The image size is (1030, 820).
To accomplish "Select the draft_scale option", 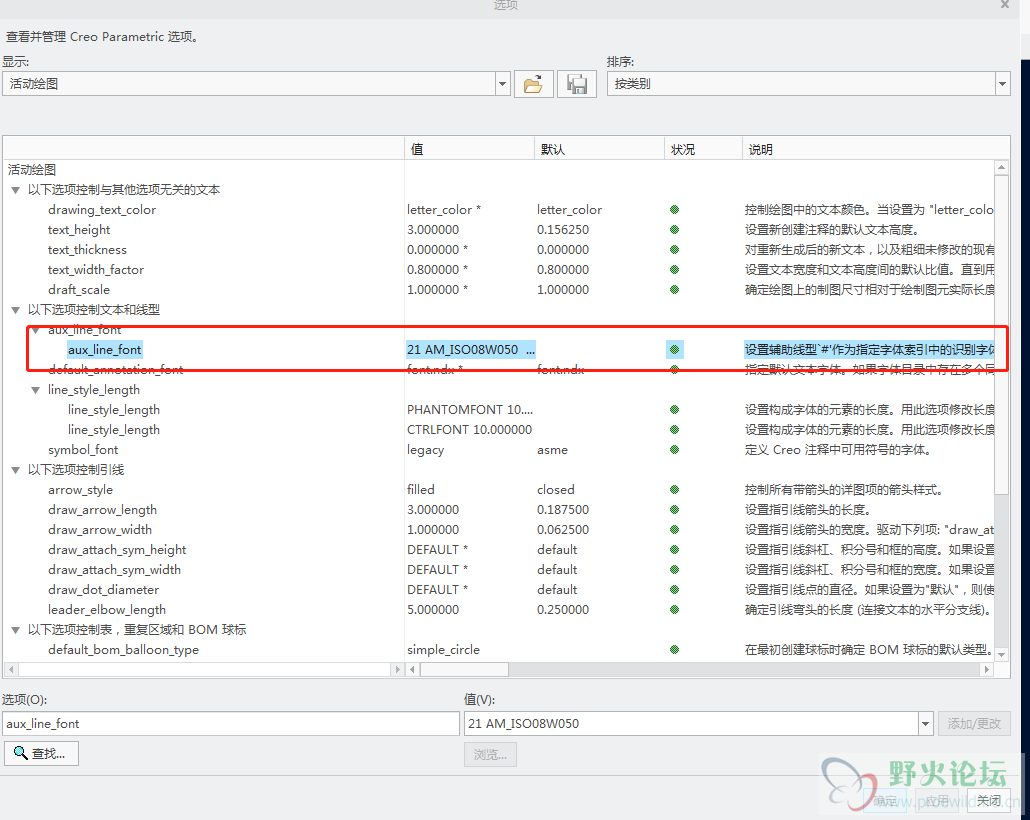I will point(79,290).
